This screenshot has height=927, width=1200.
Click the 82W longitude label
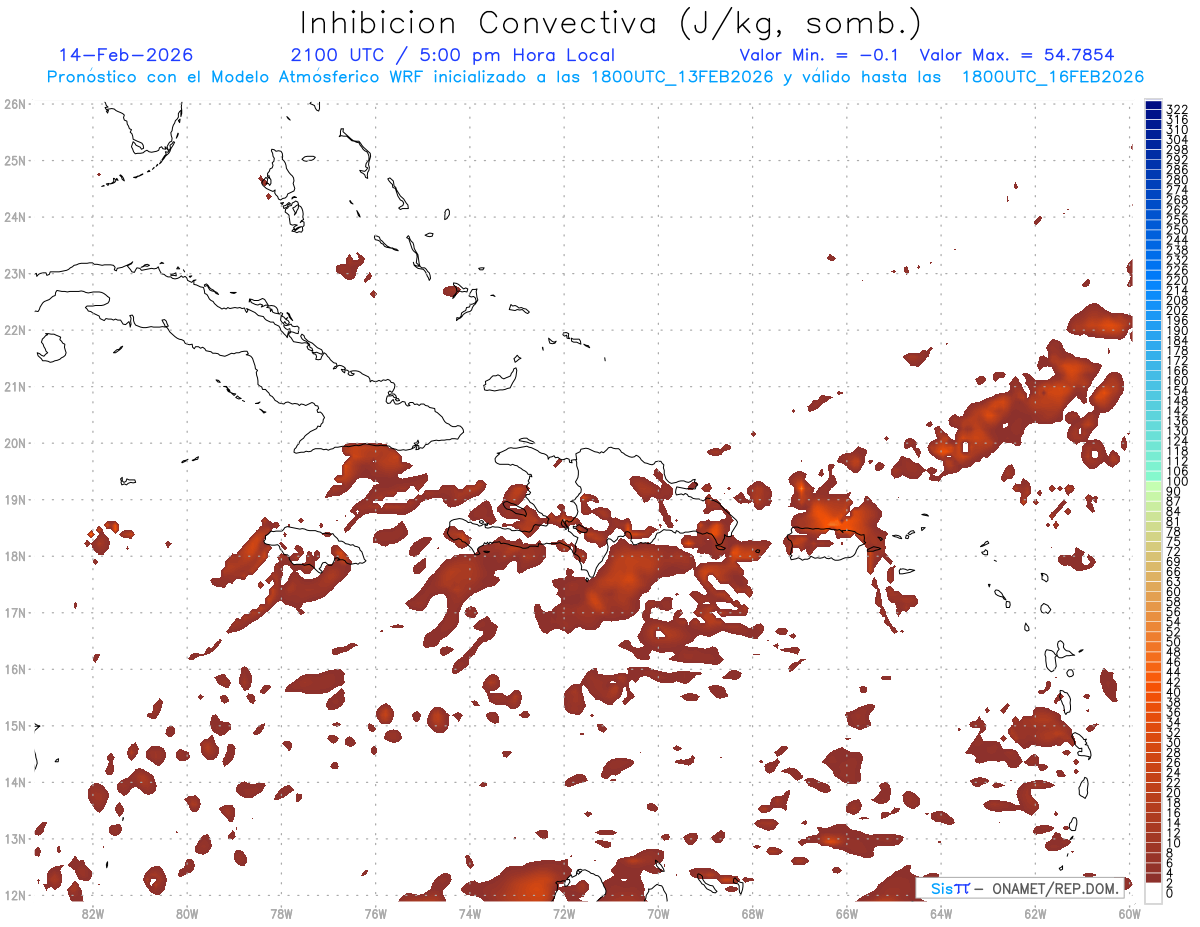tap(93, 913)
